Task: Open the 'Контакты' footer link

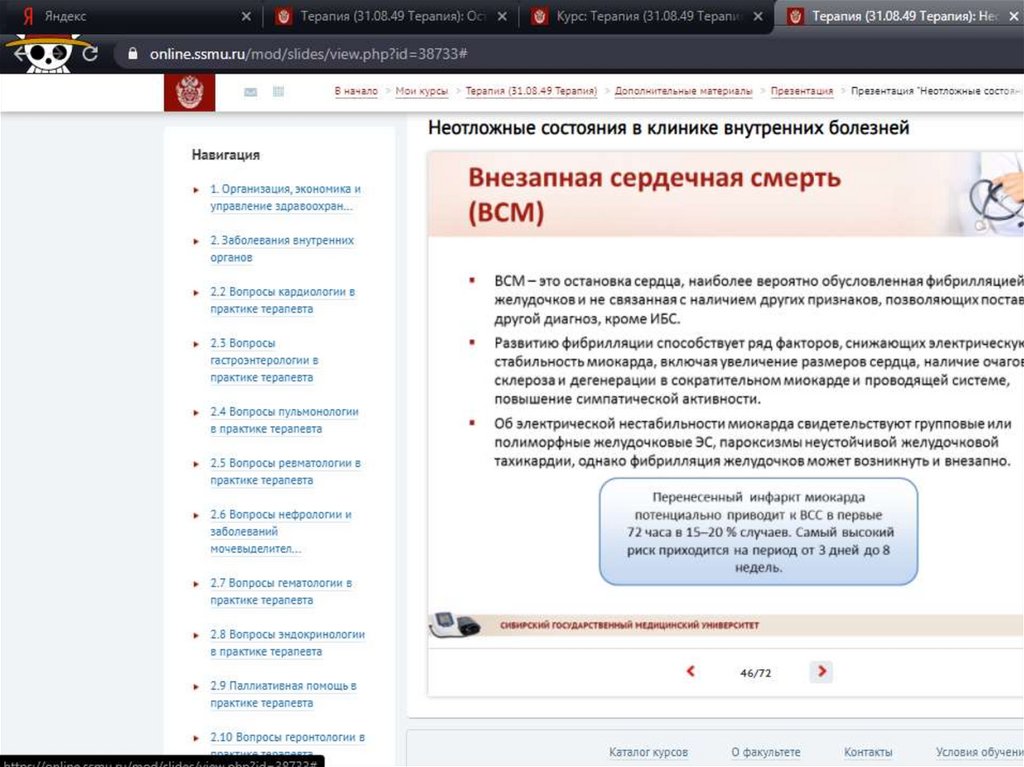Action: pos(868,752)
